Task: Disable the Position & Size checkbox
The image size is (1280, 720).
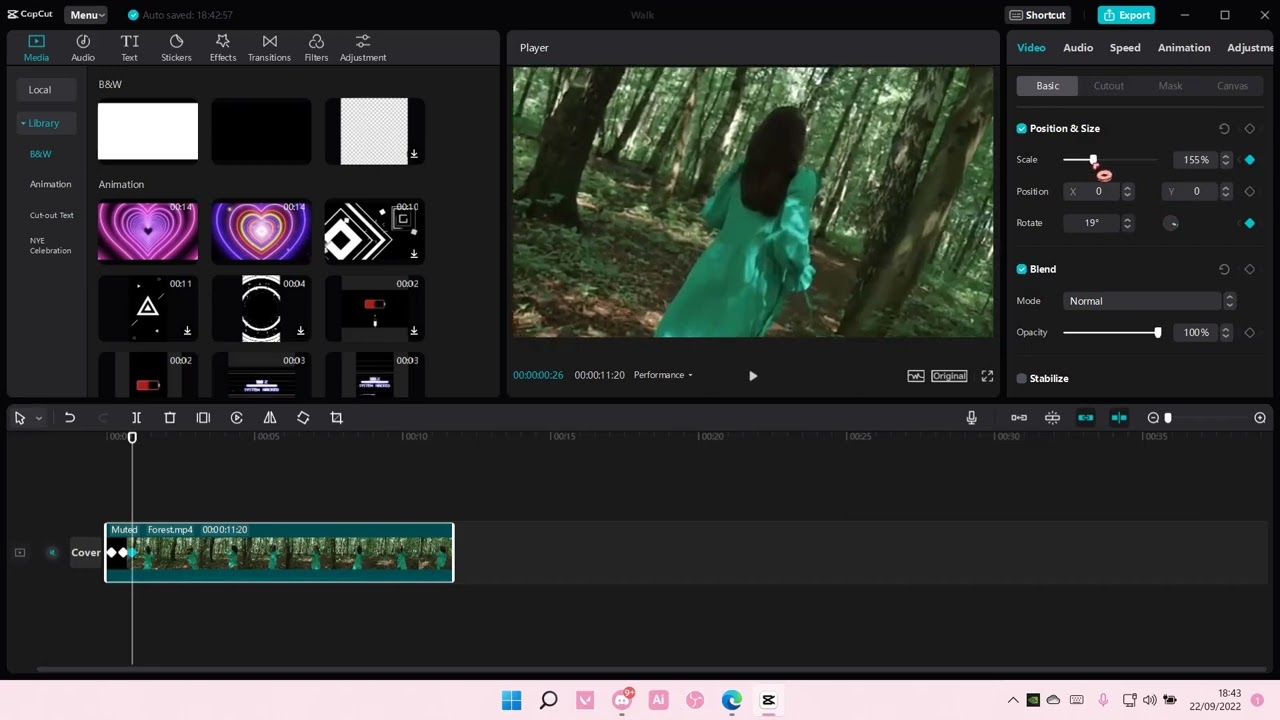Action: coord(1021,129)
